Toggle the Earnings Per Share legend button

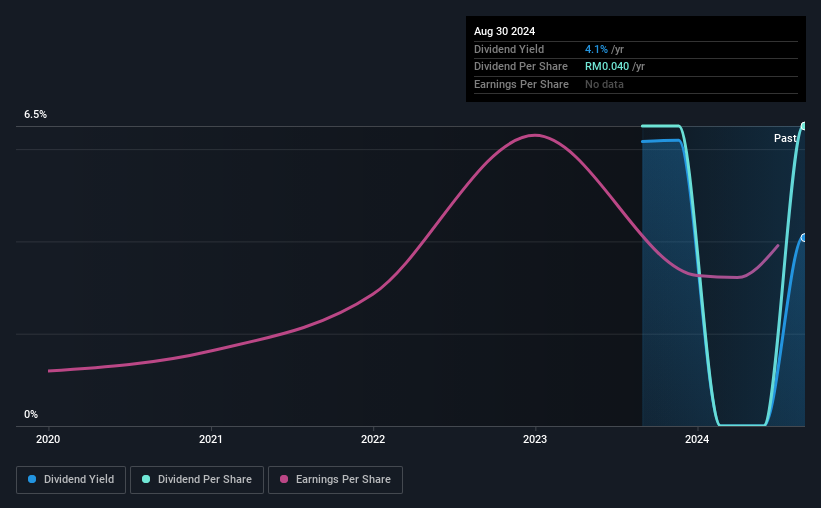click(x=335, y=479)
